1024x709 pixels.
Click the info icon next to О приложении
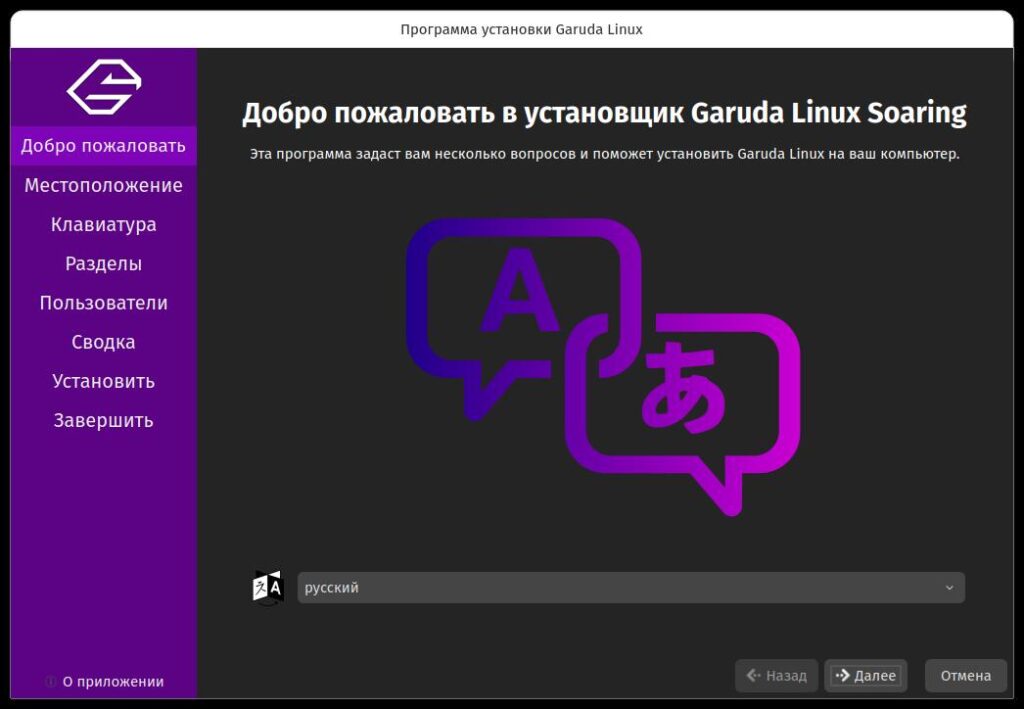point(50,682)
